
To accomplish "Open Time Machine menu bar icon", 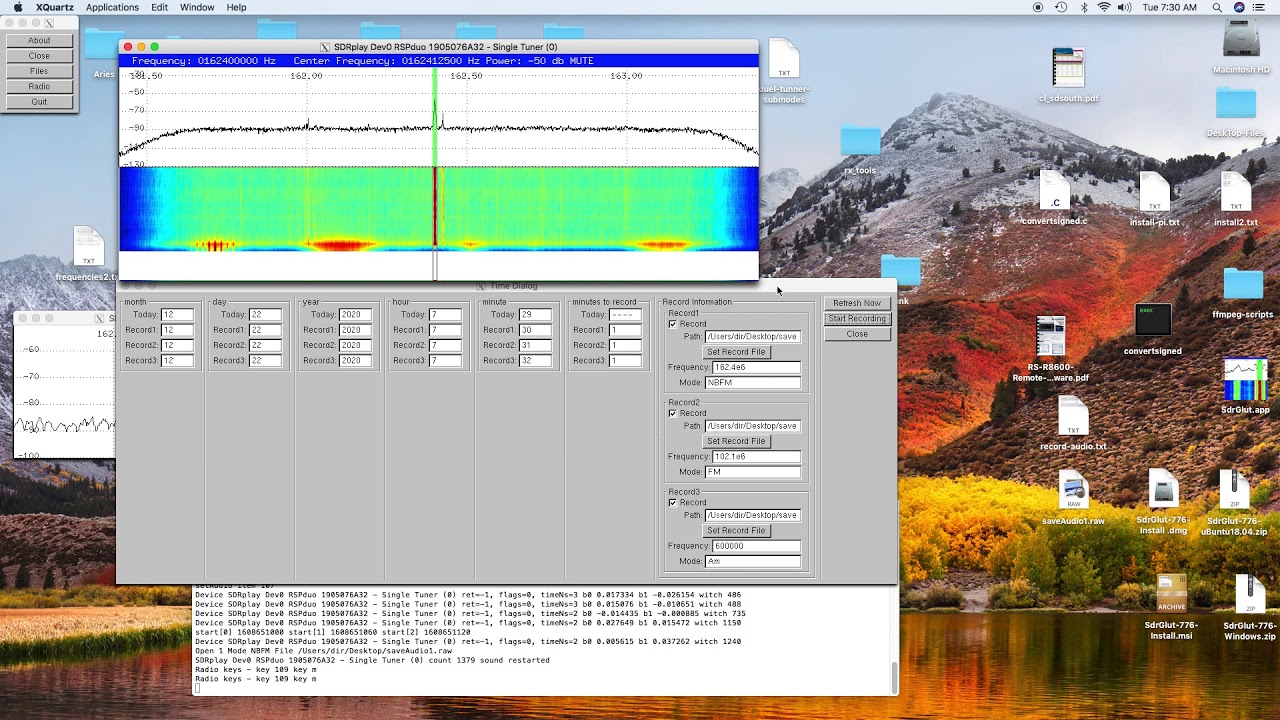I will [1062, 7].
